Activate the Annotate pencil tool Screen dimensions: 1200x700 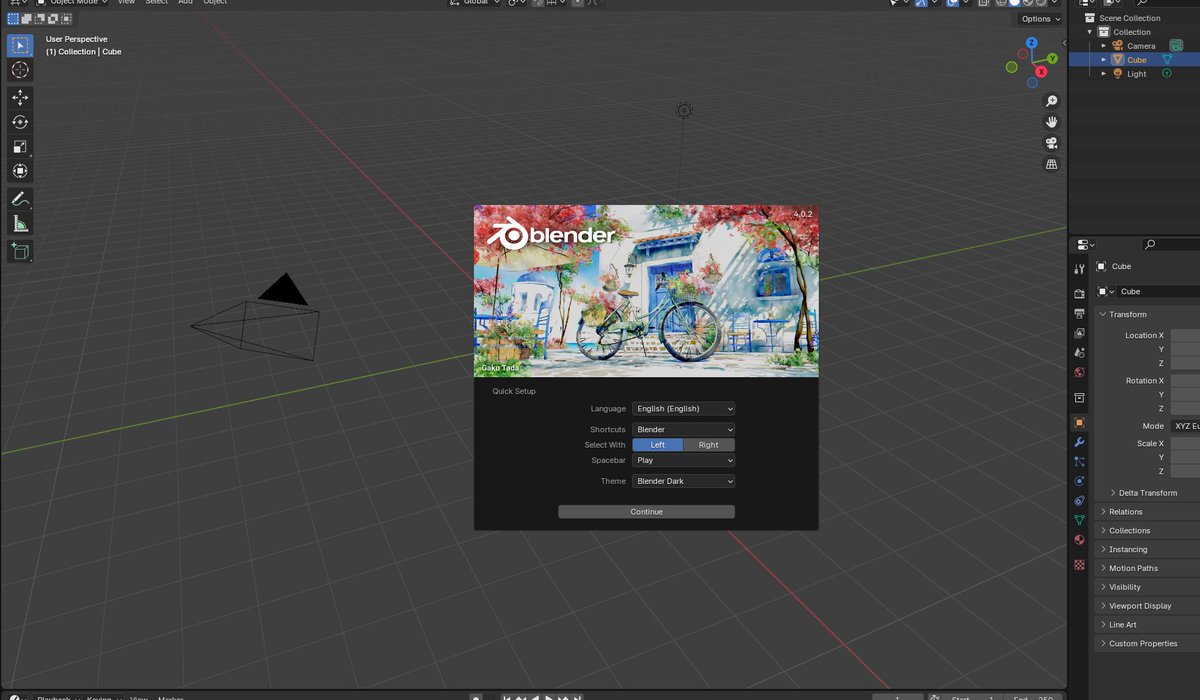point(20,199)
